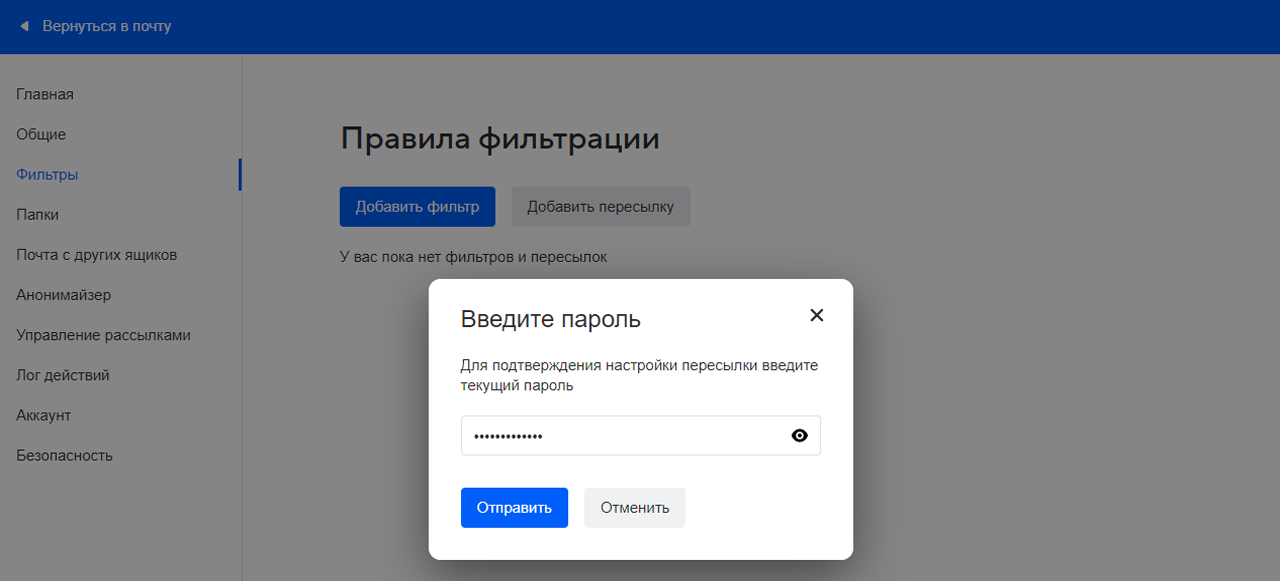Go to Общие settings
1280x581 pixels.
(x=40, y=134)
